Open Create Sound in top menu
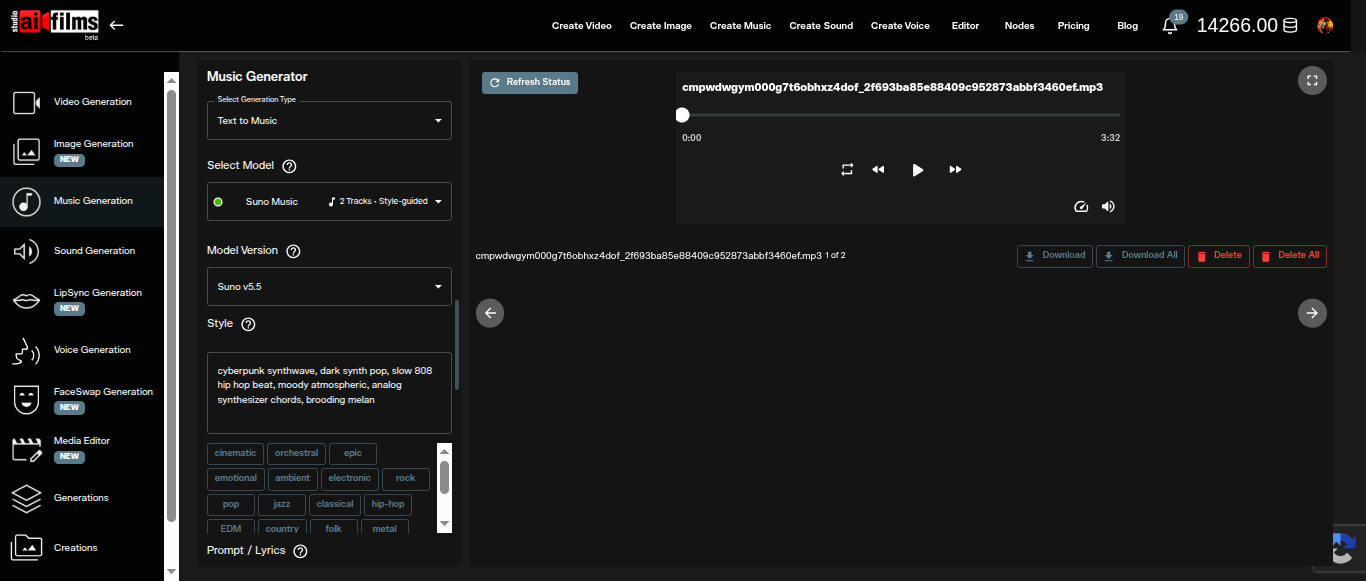 (821, 26)
